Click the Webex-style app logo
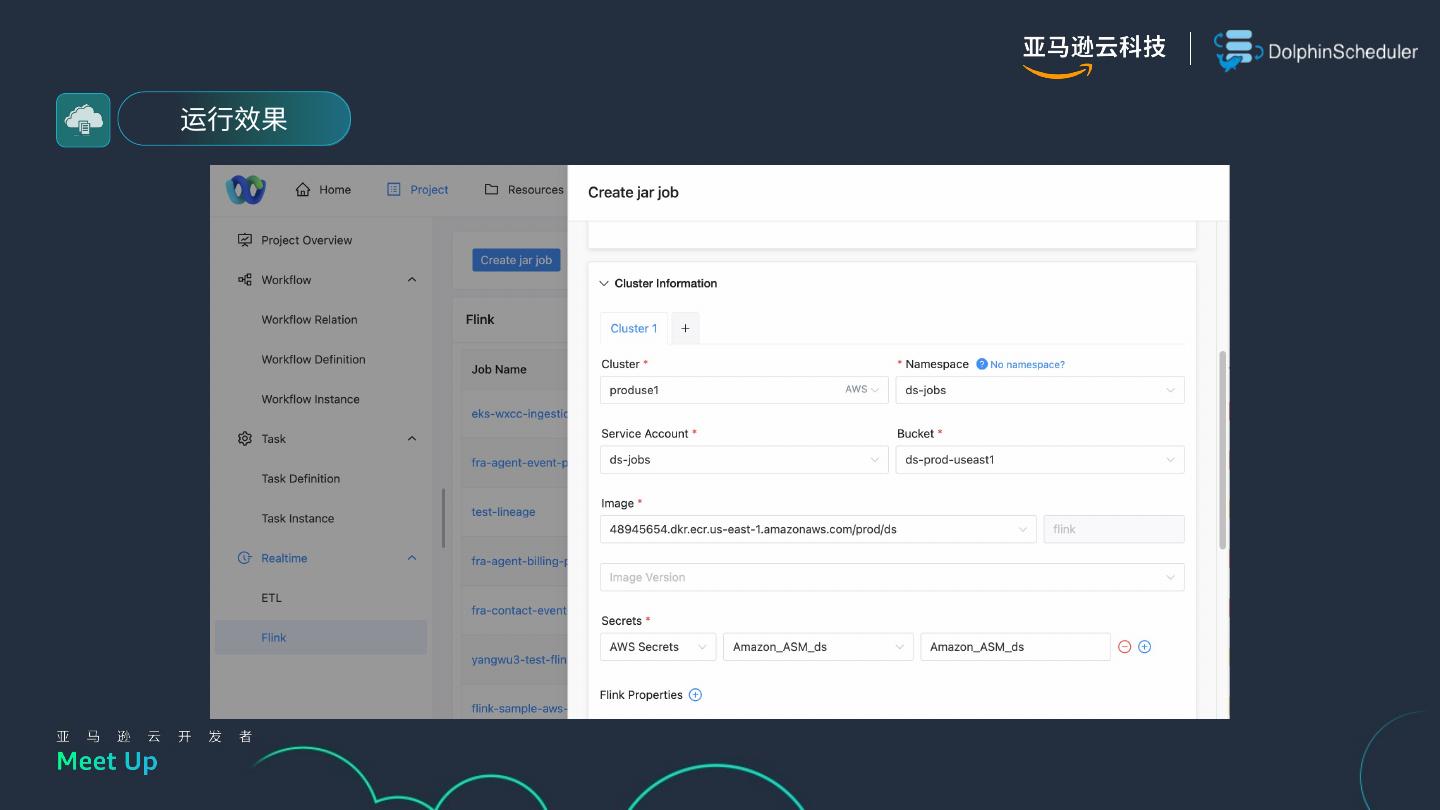Screen dimensions: 1440x810 click(x=245, y=189)
